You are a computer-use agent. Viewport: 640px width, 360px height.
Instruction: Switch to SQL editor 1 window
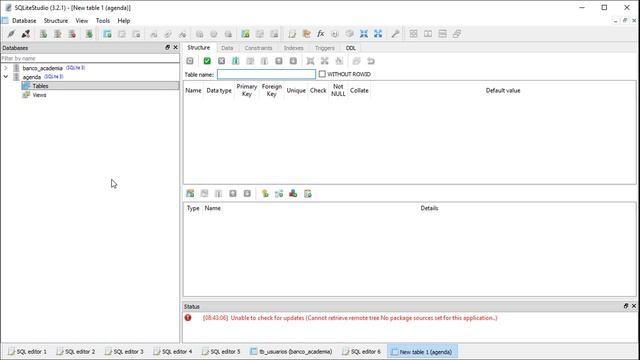pyautogui.click(x=28, y=351)
